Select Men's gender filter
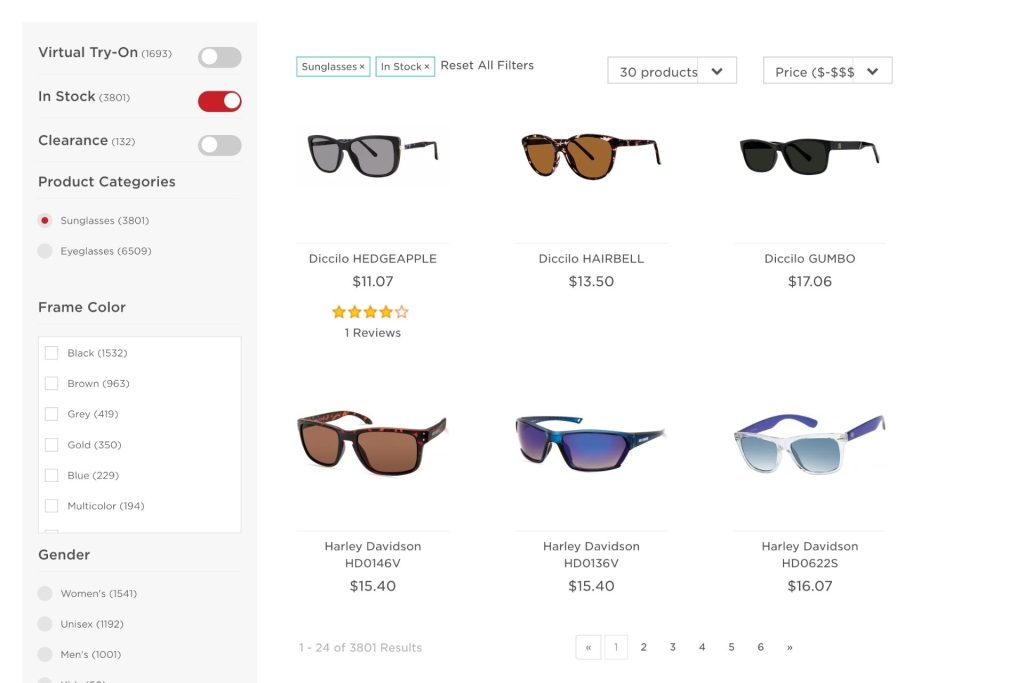1024x683 pixels. coord(44,654)
